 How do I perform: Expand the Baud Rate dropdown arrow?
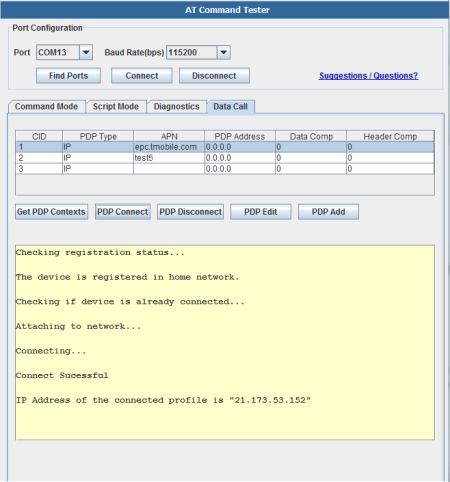pos(224,52)
